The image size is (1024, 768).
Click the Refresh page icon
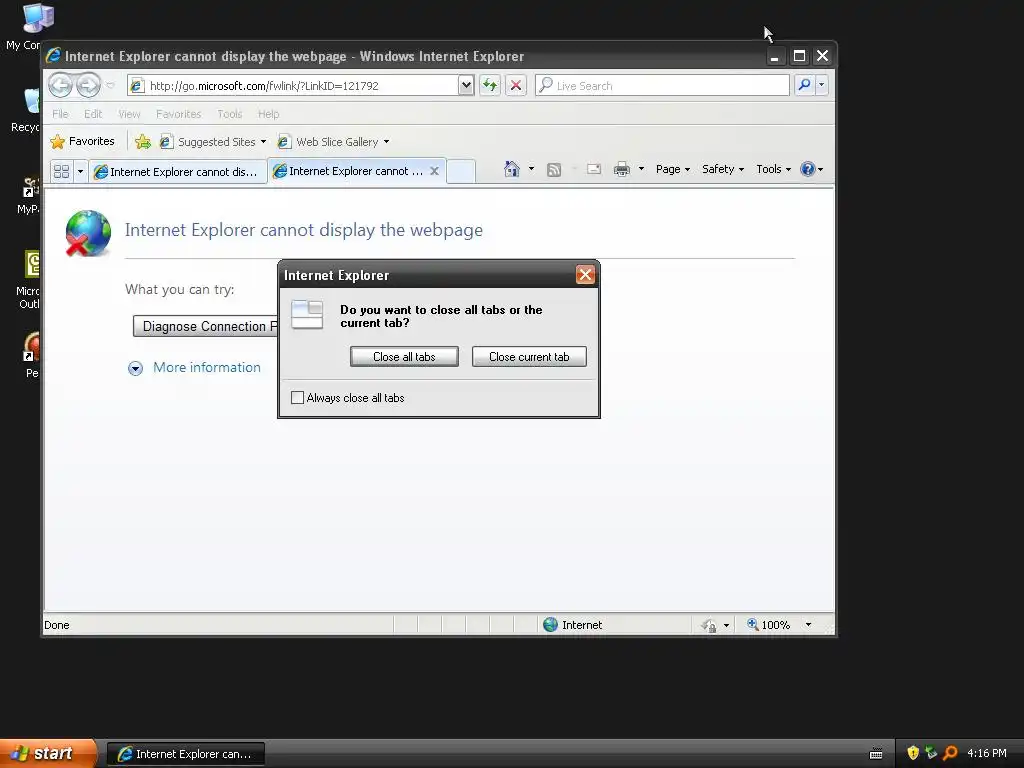[x=490, y=85]
